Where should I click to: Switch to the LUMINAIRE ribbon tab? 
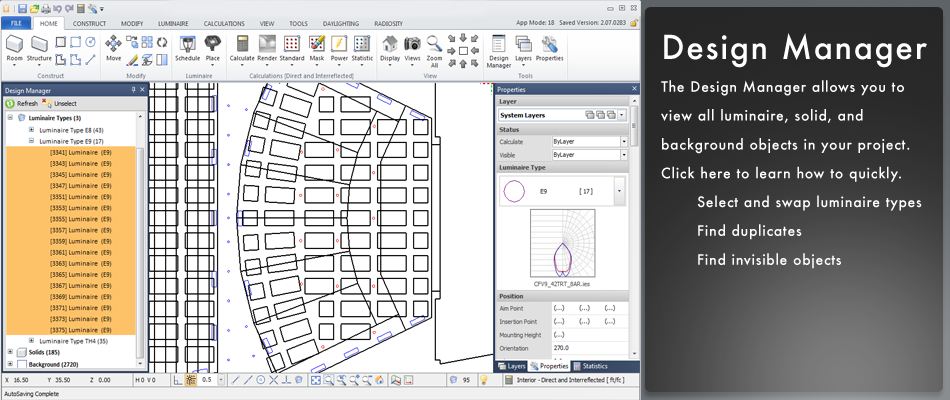[173, 24]
